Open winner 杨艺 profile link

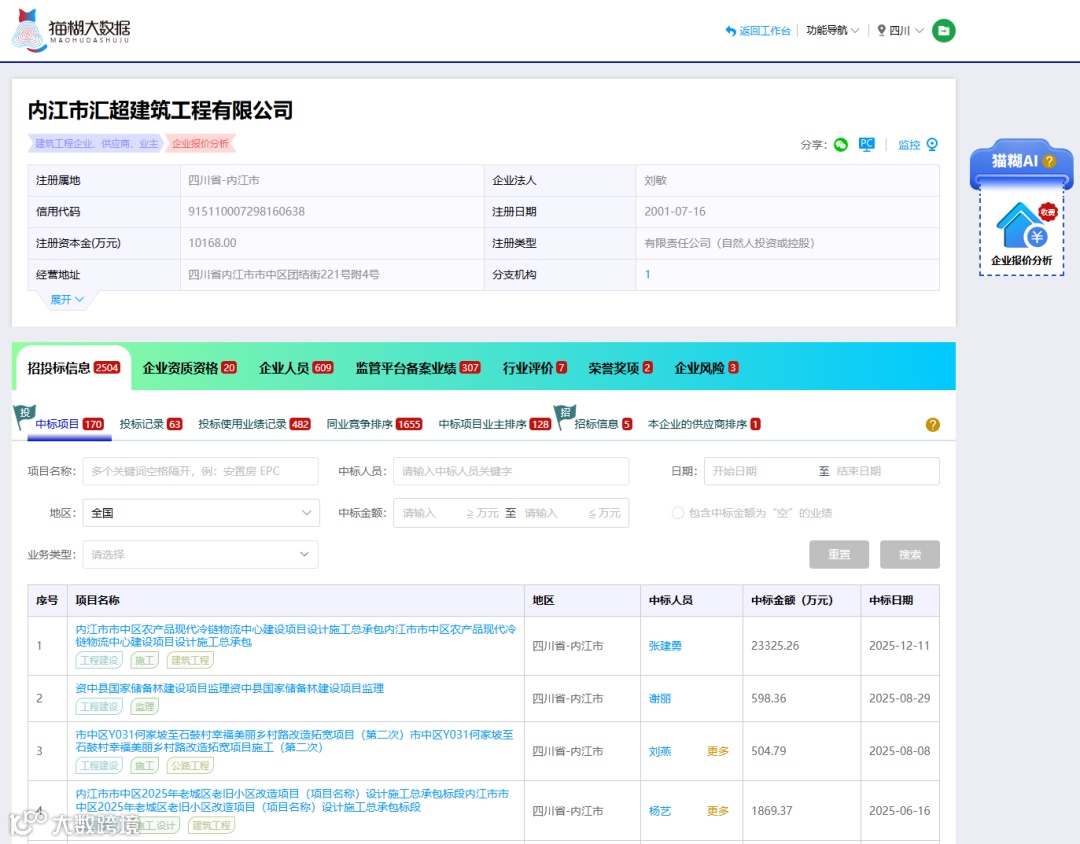[659, 811]
